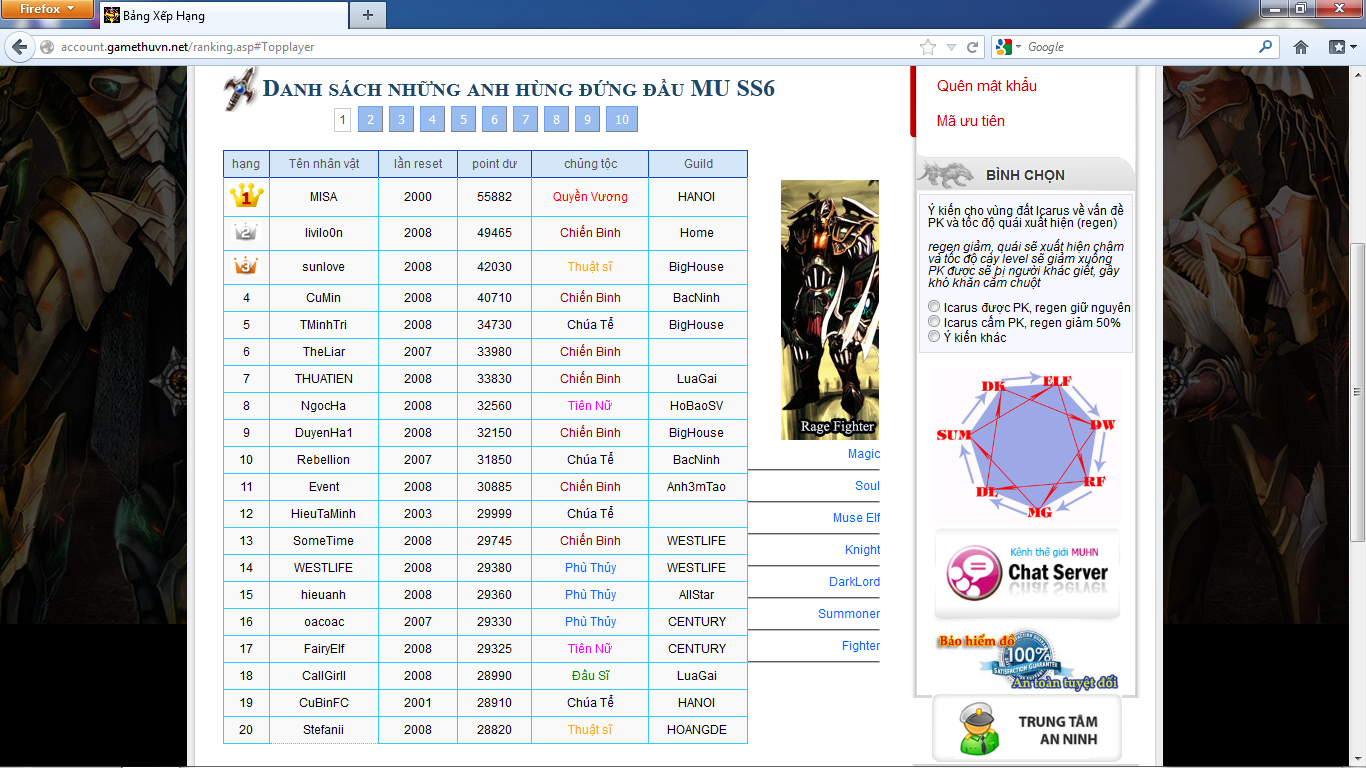Click the class relationship heptagon diagram
Image resolution: width=1366 pixels, height=768 pixels.
pos(1027,444)
